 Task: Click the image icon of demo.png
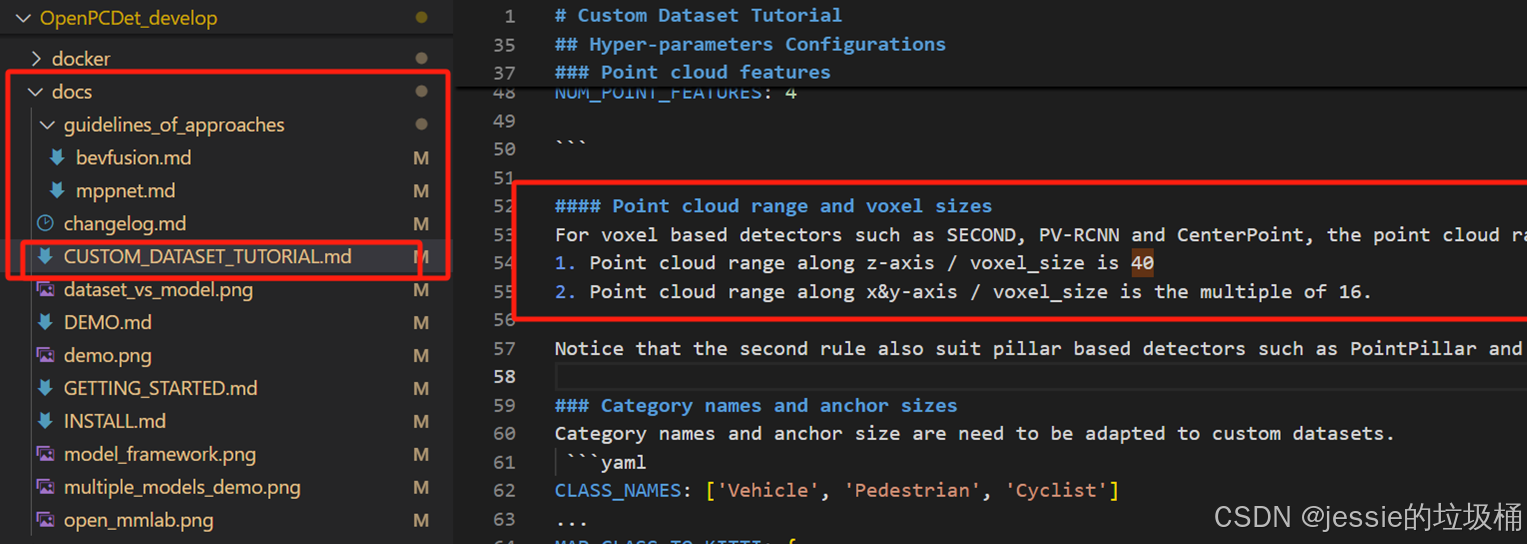pyautogui.click(x=45, y=356)
